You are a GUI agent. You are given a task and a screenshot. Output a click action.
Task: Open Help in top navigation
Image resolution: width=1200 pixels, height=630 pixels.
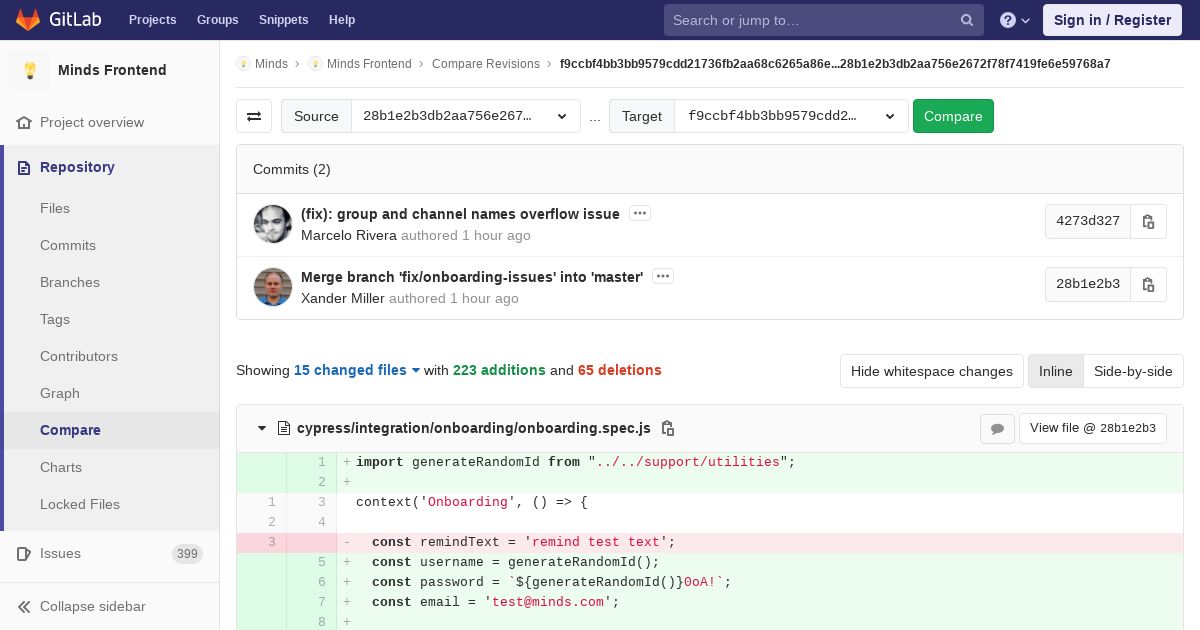pyautogui.click(x=342, y=20)
